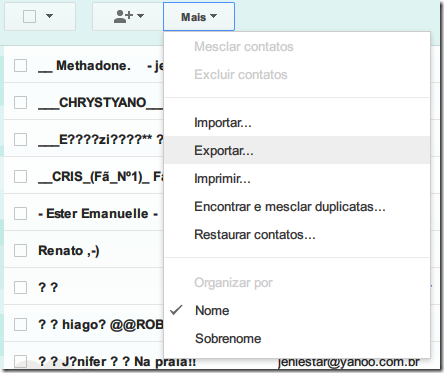444x373 pixels.
Task: Check the box for __CRIS_(Fã_Nº1)_ contact
Action: click(20, 176)
